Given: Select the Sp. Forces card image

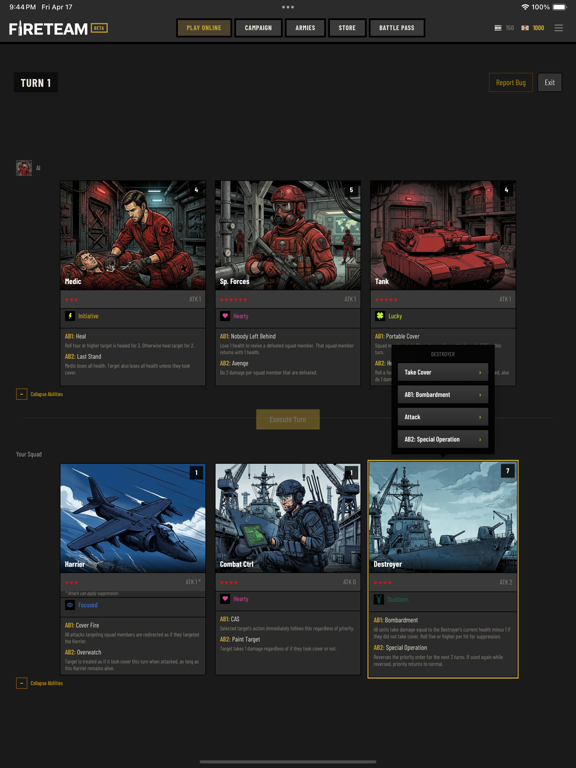Looking at the screenshot, I should click(x=288, y=235).
